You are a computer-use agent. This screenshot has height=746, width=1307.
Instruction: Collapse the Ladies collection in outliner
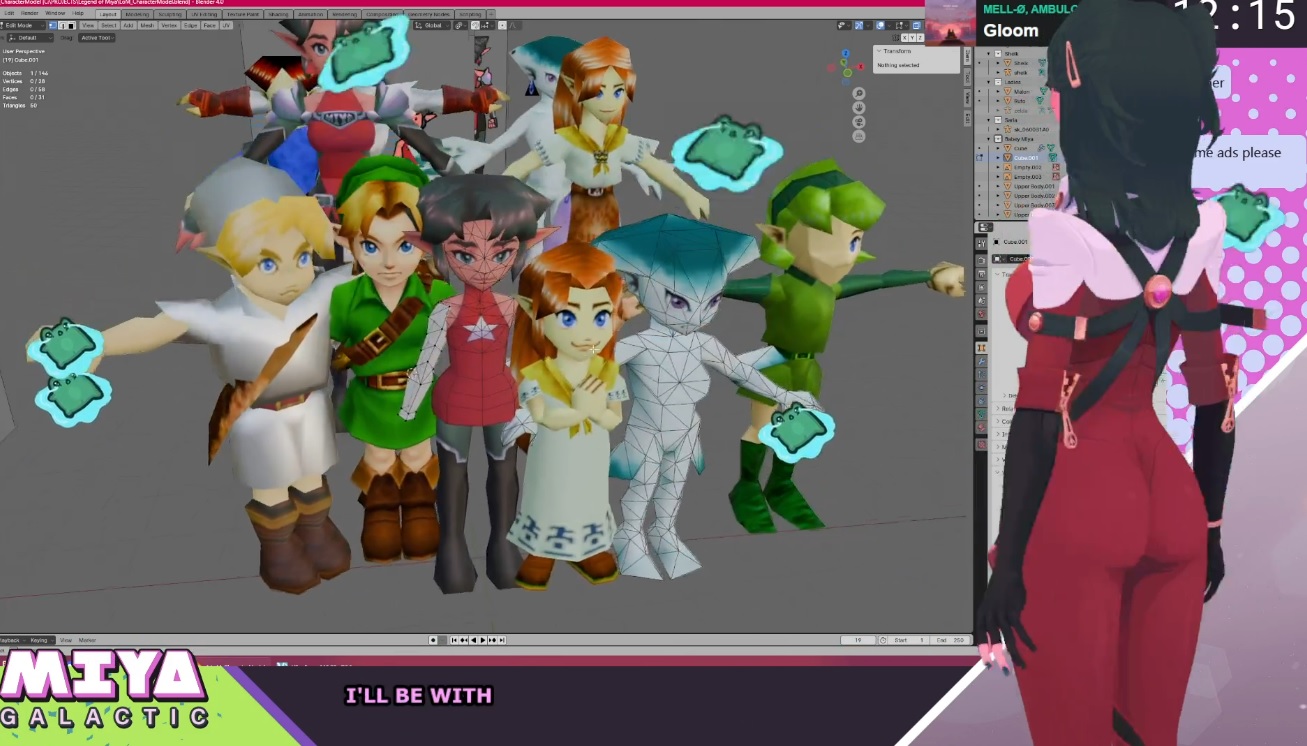click(990, 82)
